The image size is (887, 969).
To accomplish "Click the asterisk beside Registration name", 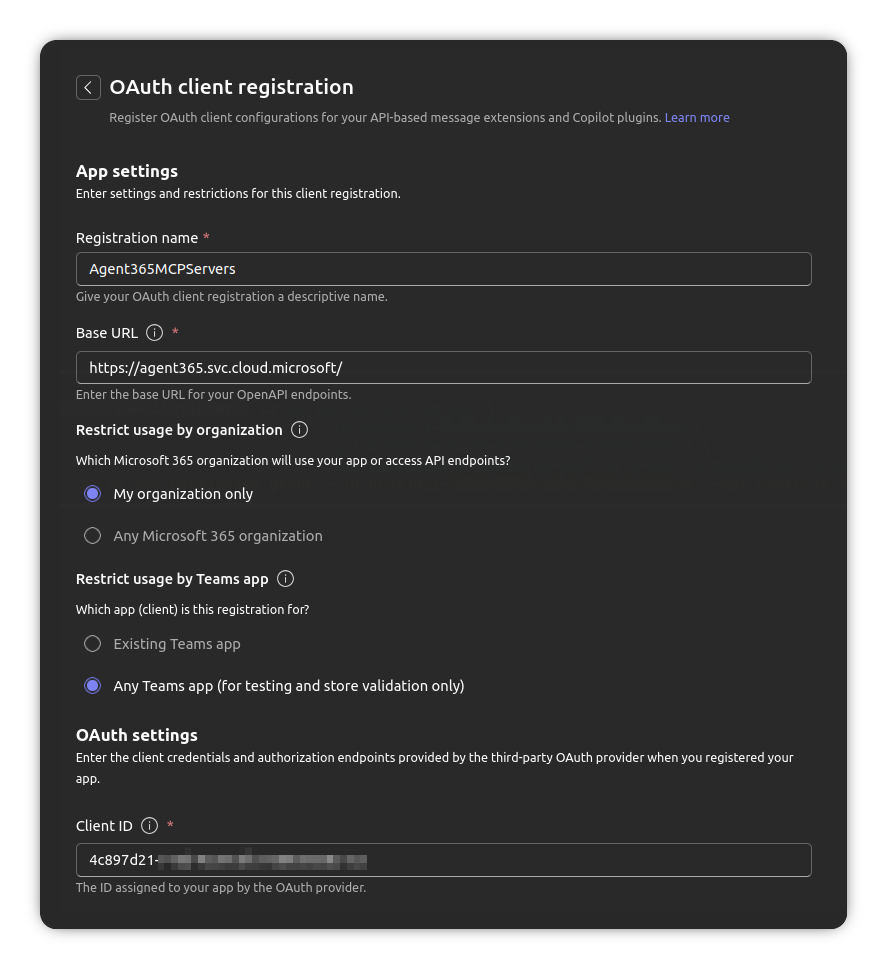I will 206,237.
